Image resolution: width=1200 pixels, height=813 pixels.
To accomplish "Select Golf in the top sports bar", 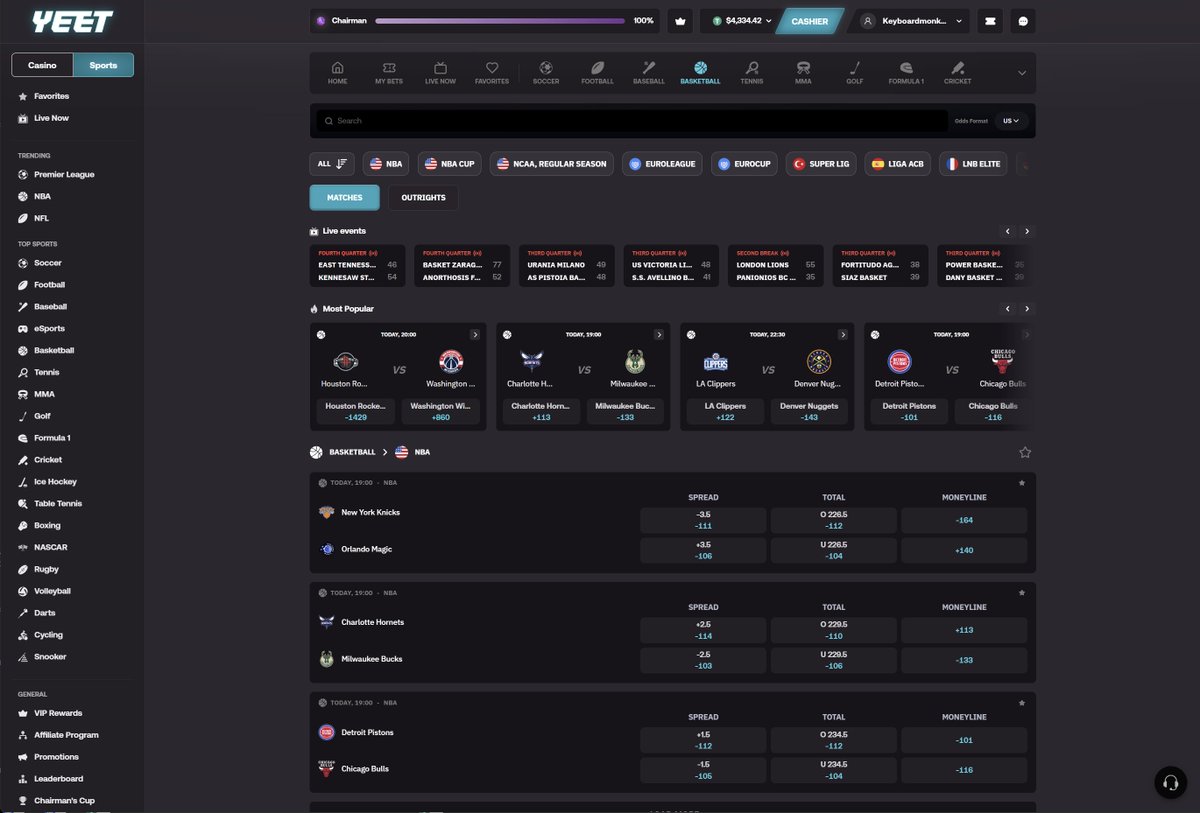I will (855, 73).
